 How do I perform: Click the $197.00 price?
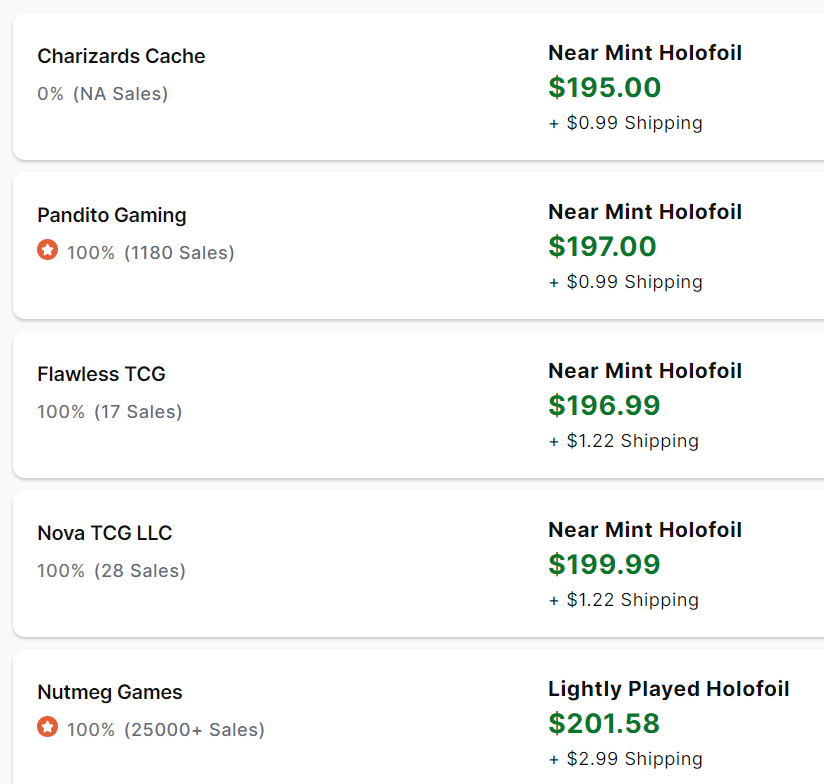602,246
